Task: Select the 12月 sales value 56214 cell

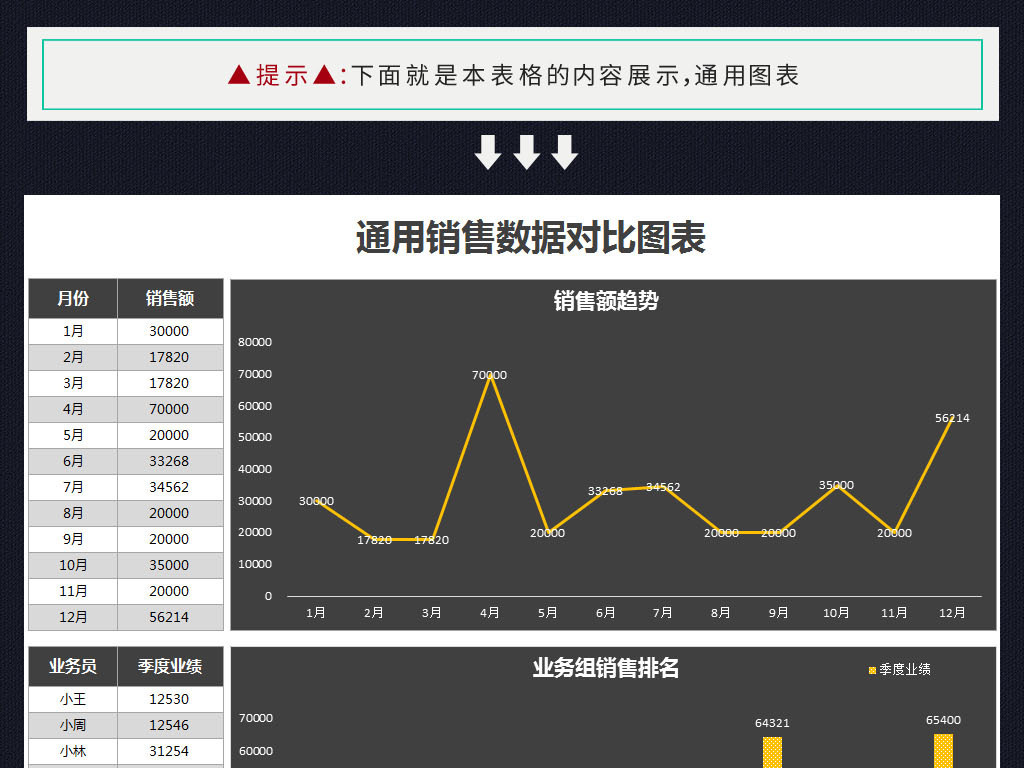Action: tap(170, 617)
